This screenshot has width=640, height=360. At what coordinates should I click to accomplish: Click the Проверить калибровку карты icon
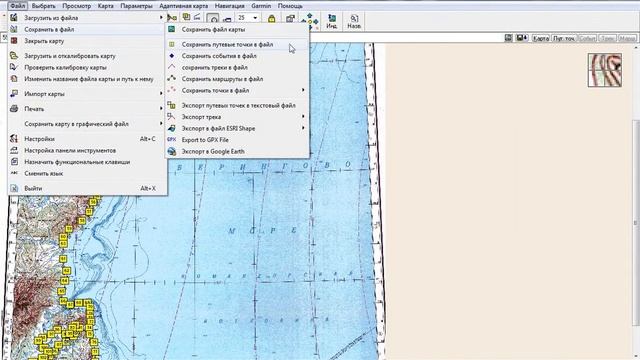(14, 67)
